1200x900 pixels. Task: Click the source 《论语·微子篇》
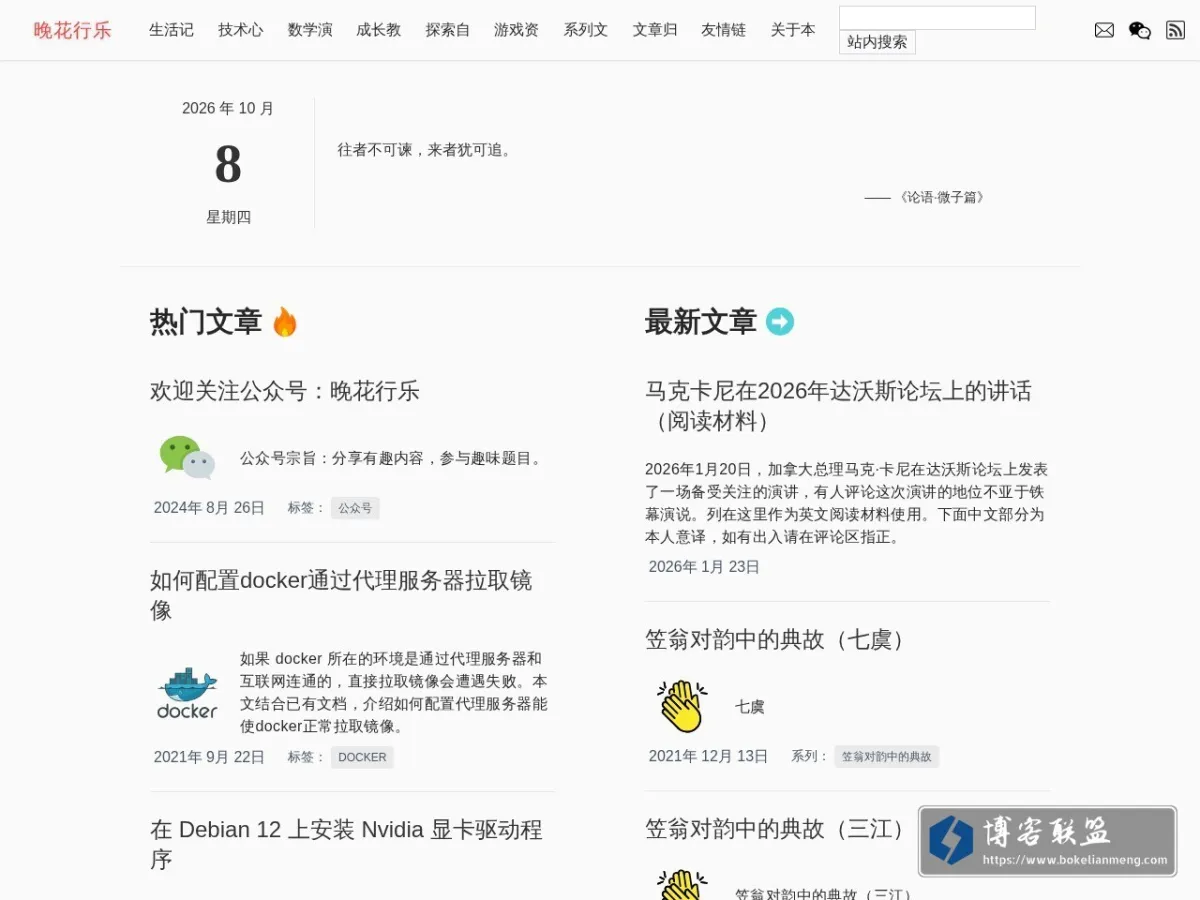pyautogui.click(x=941, y=197)
